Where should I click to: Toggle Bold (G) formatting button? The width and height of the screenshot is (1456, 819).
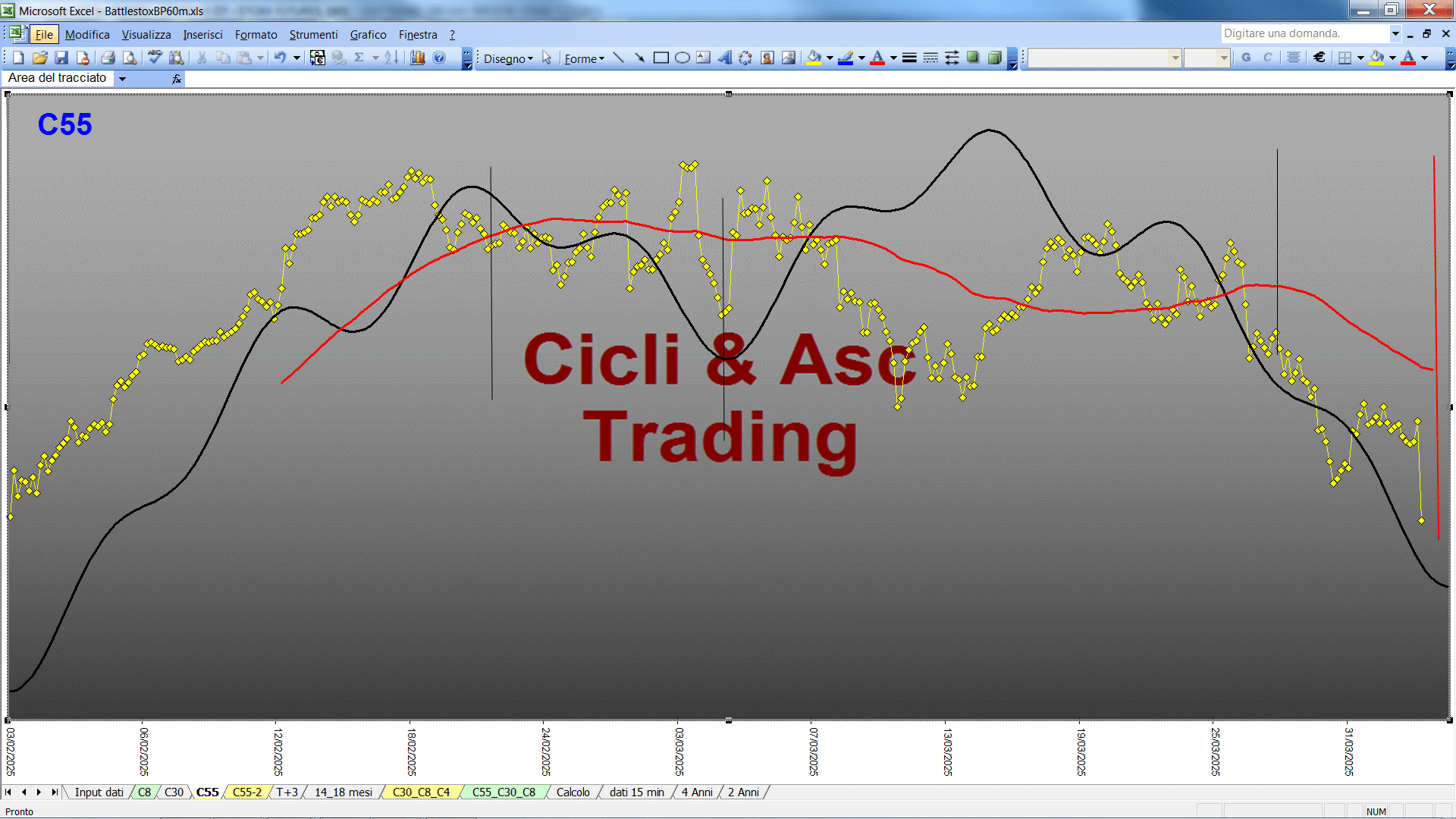click(1246, 58)
